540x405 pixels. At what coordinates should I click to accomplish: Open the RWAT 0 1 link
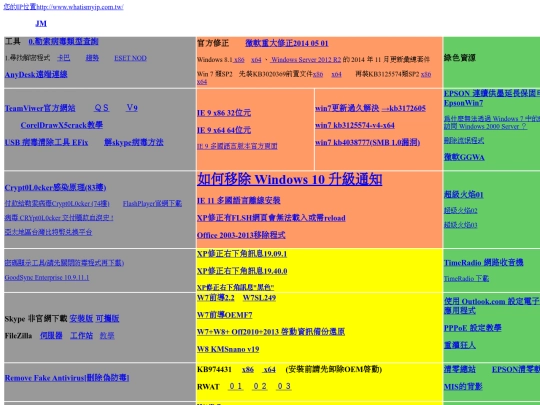(x=236, y=386)
